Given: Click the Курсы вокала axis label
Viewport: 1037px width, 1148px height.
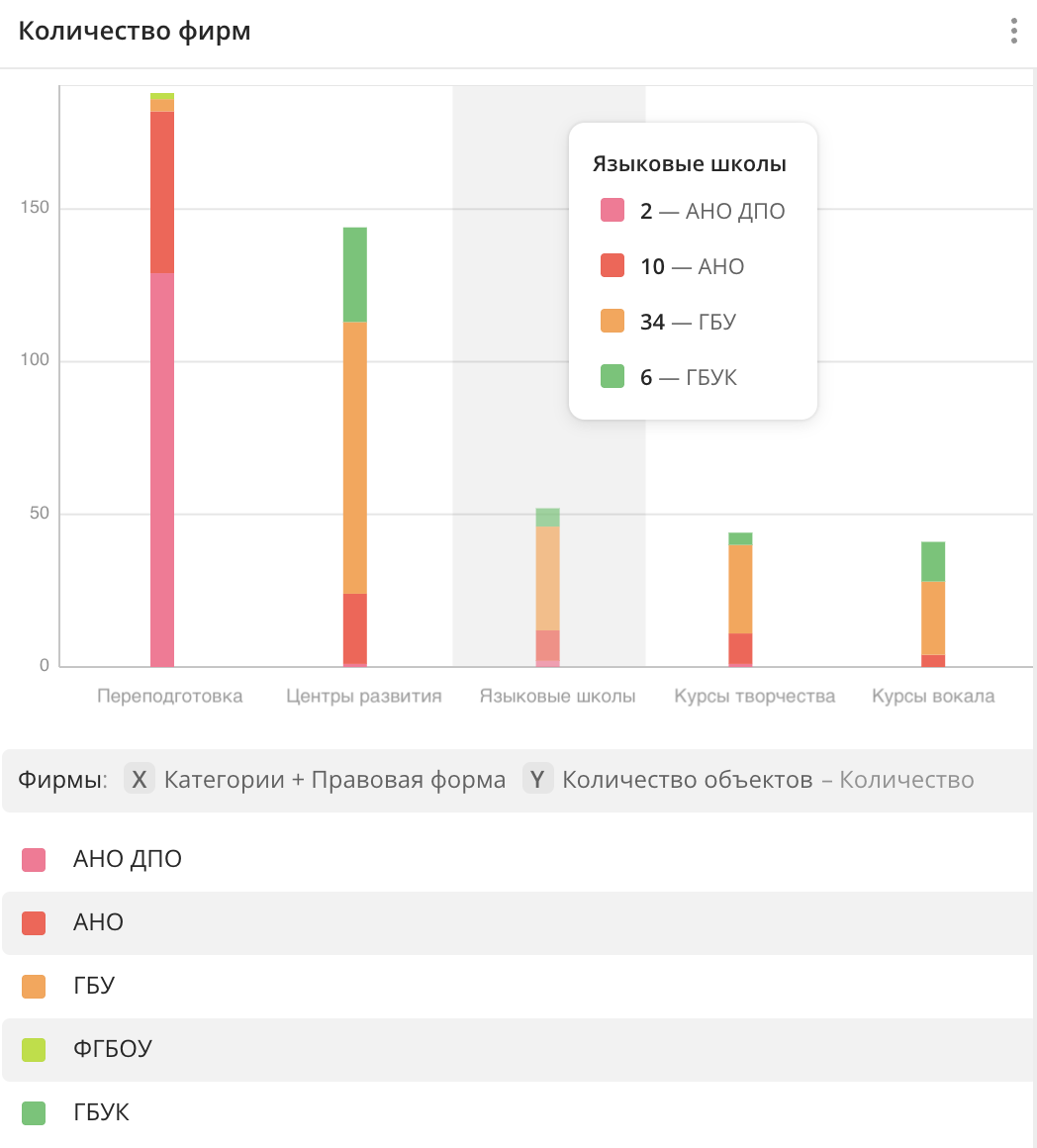Looking at the screenshot, I should (933, 696).
